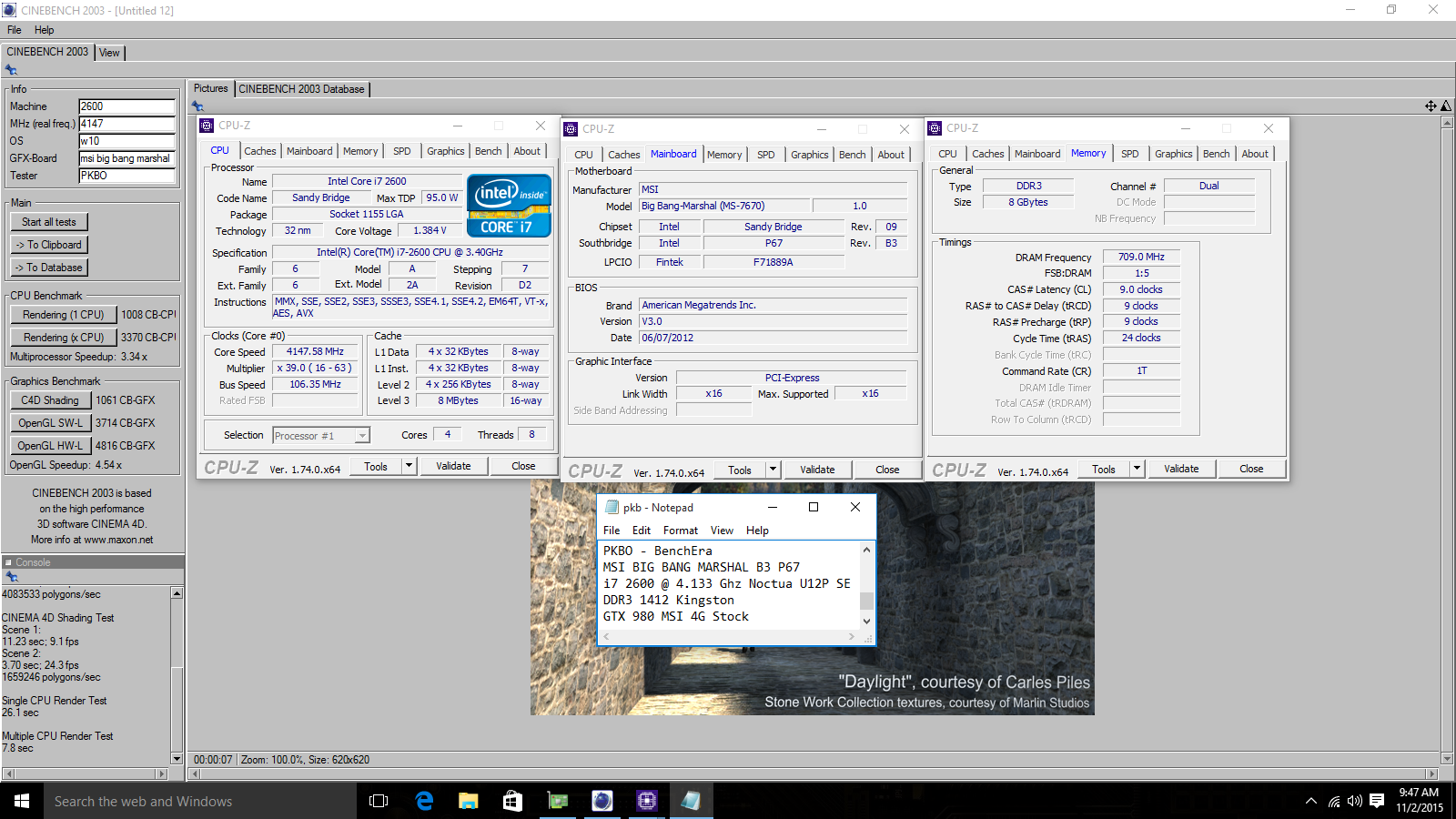The image size is (1456, 819).
Task: Click the Notepad icon in the pkb title bar
Action: (612, 508)
